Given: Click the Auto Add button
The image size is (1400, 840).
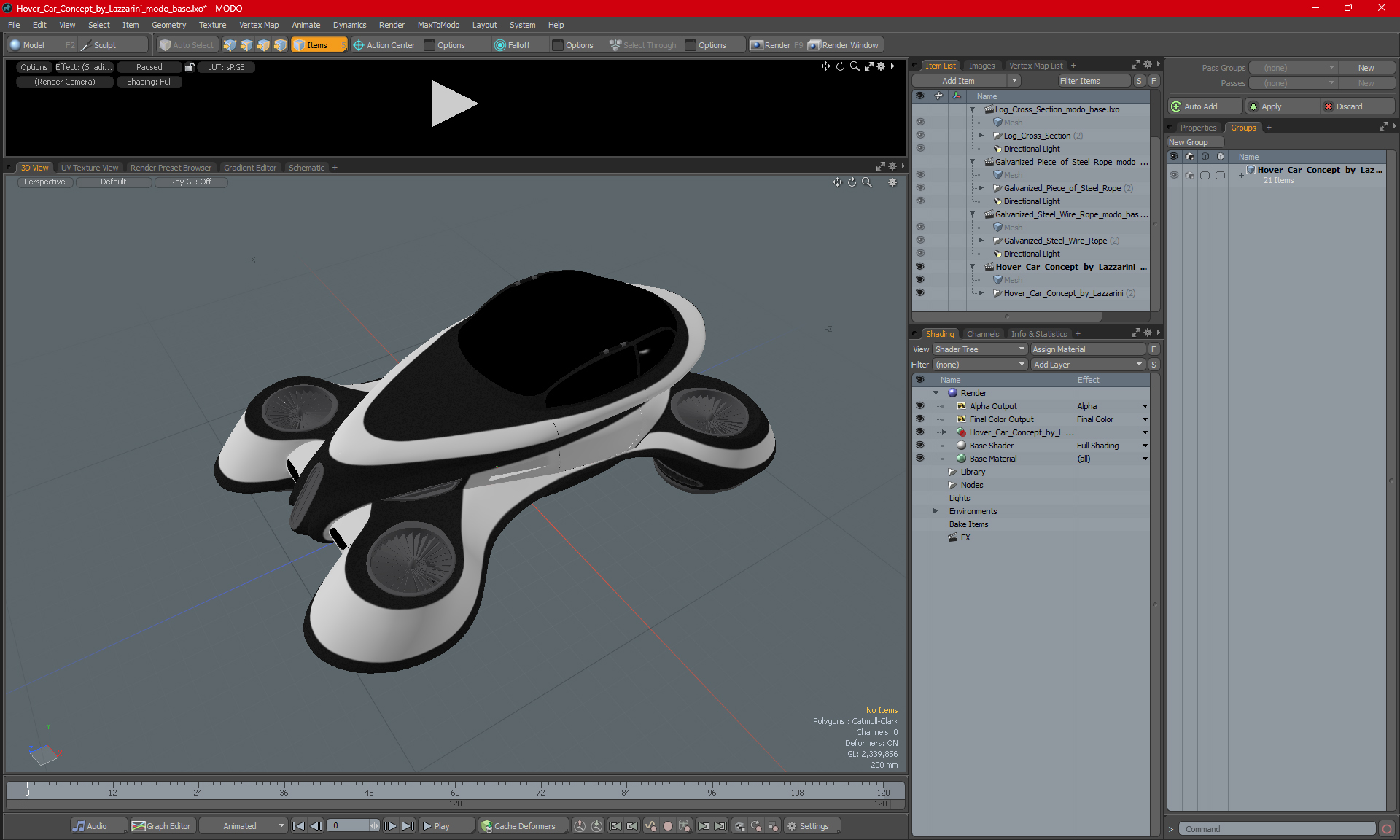Looking at the screenshot, I should pos(1204,106).
